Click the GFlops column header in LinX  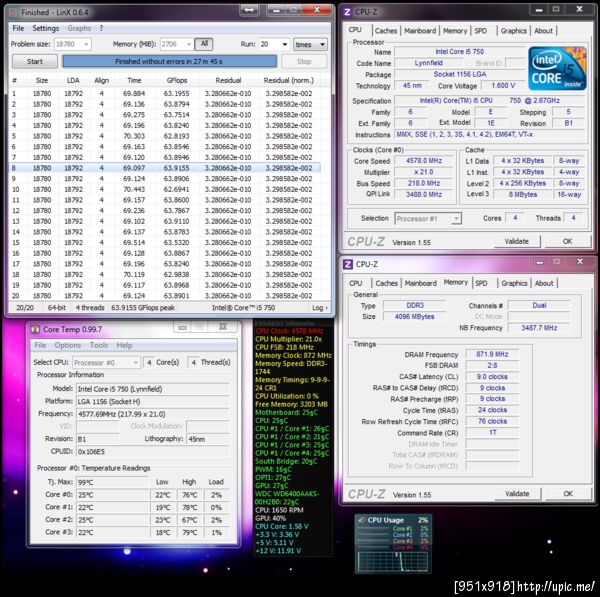pos(177,80)
